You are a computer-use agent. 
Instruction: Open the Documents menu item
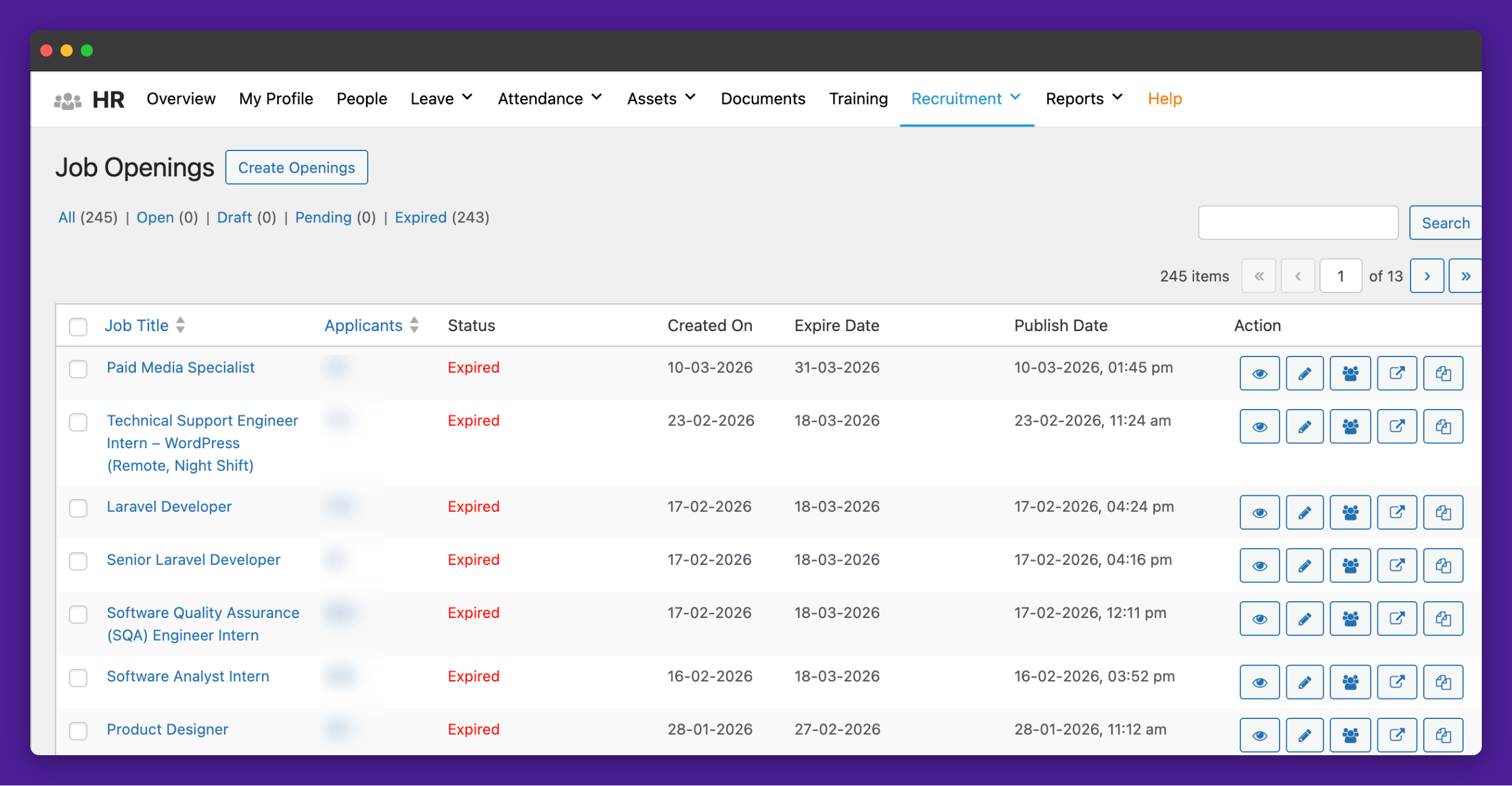[763, 98]
